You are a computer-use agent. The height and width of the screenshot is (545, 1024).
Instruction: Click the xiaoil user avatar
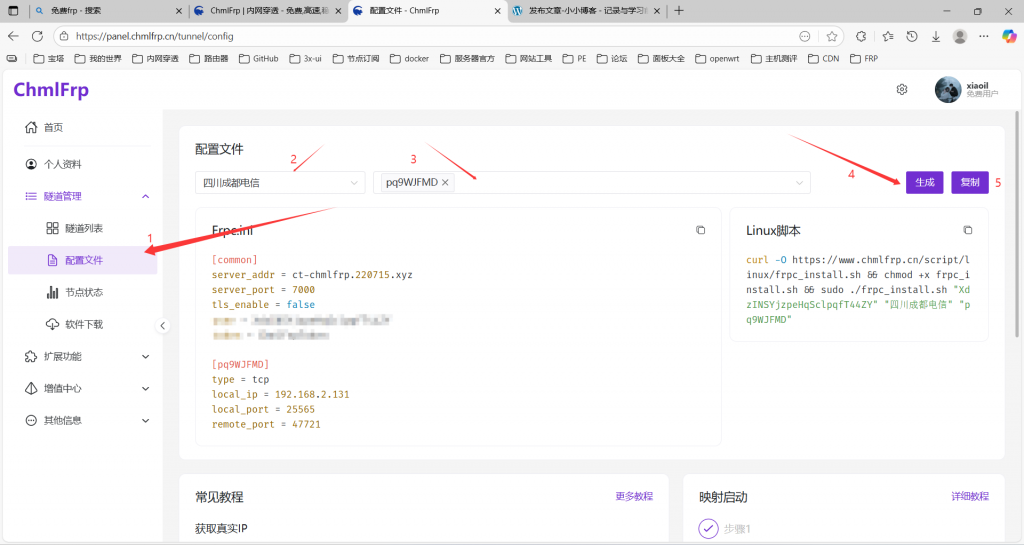(x=948, y=90)
